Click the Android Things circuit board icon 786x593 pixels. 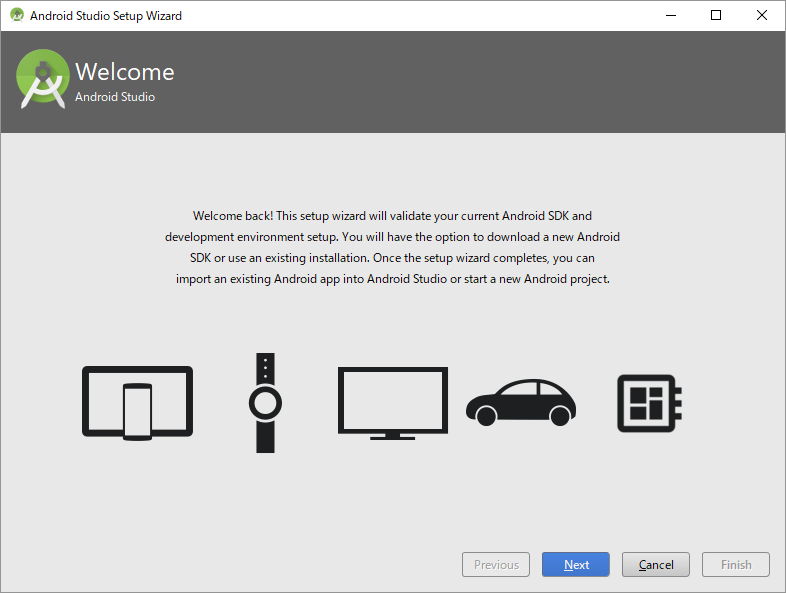[x=648, y=403]
